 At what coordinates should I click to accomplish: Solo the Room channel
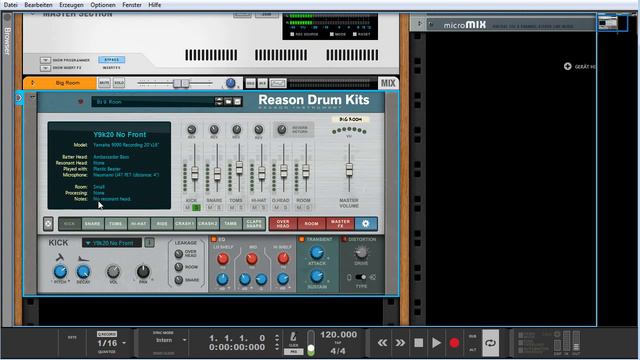click(x=308, y=208)
